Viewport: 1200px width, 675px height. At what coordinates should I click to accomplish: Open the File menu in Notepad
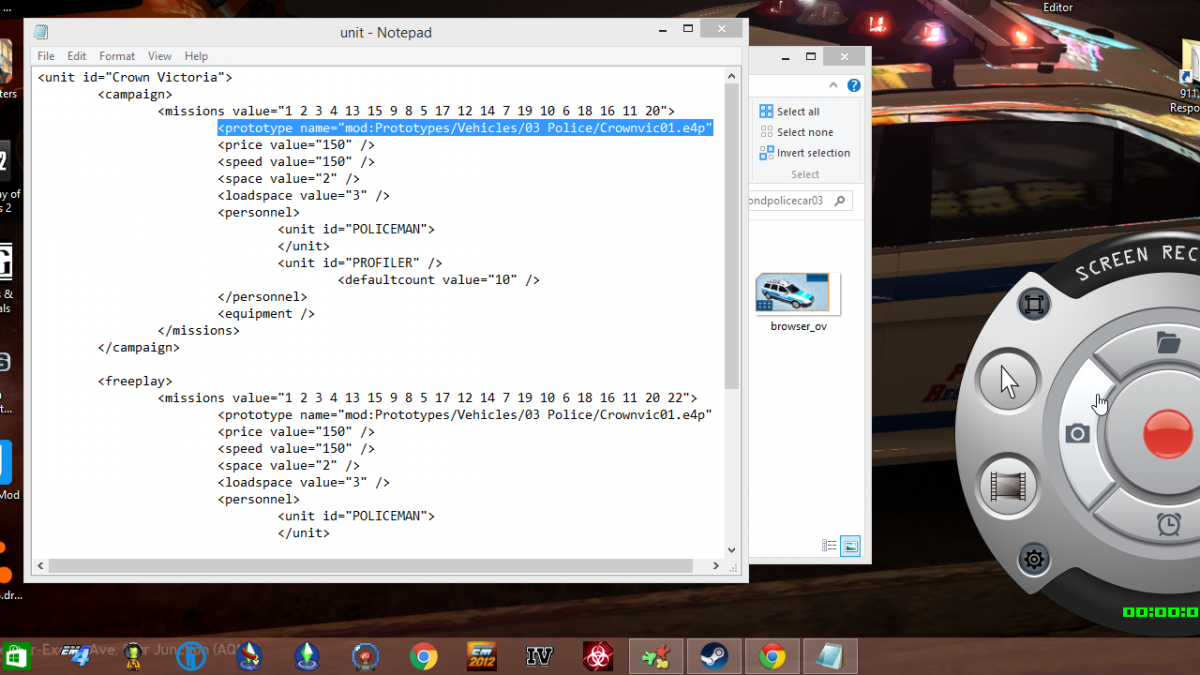(x=46, y=56)
